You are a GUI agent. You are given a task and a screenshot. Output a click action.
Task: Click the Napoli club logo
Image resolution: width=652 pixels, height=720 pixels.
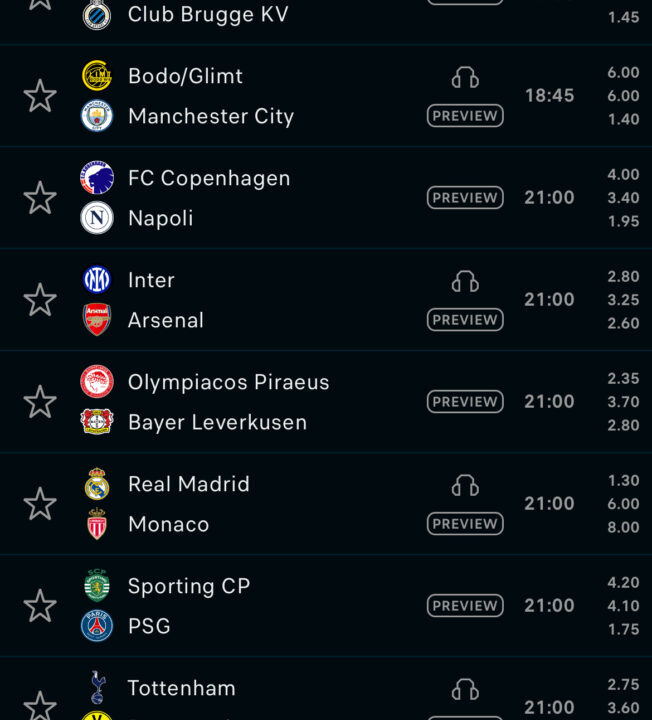coord(97,218)
